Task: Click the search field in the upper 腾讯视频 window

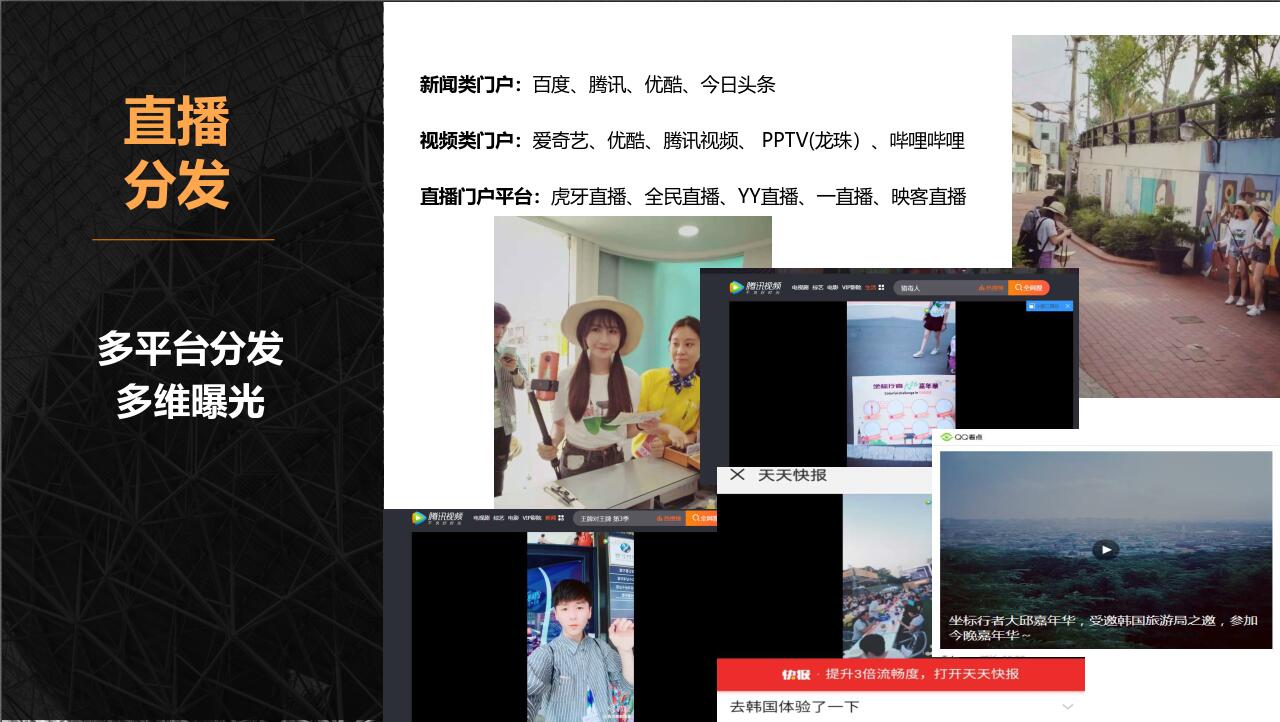Action: coord(950,288)
